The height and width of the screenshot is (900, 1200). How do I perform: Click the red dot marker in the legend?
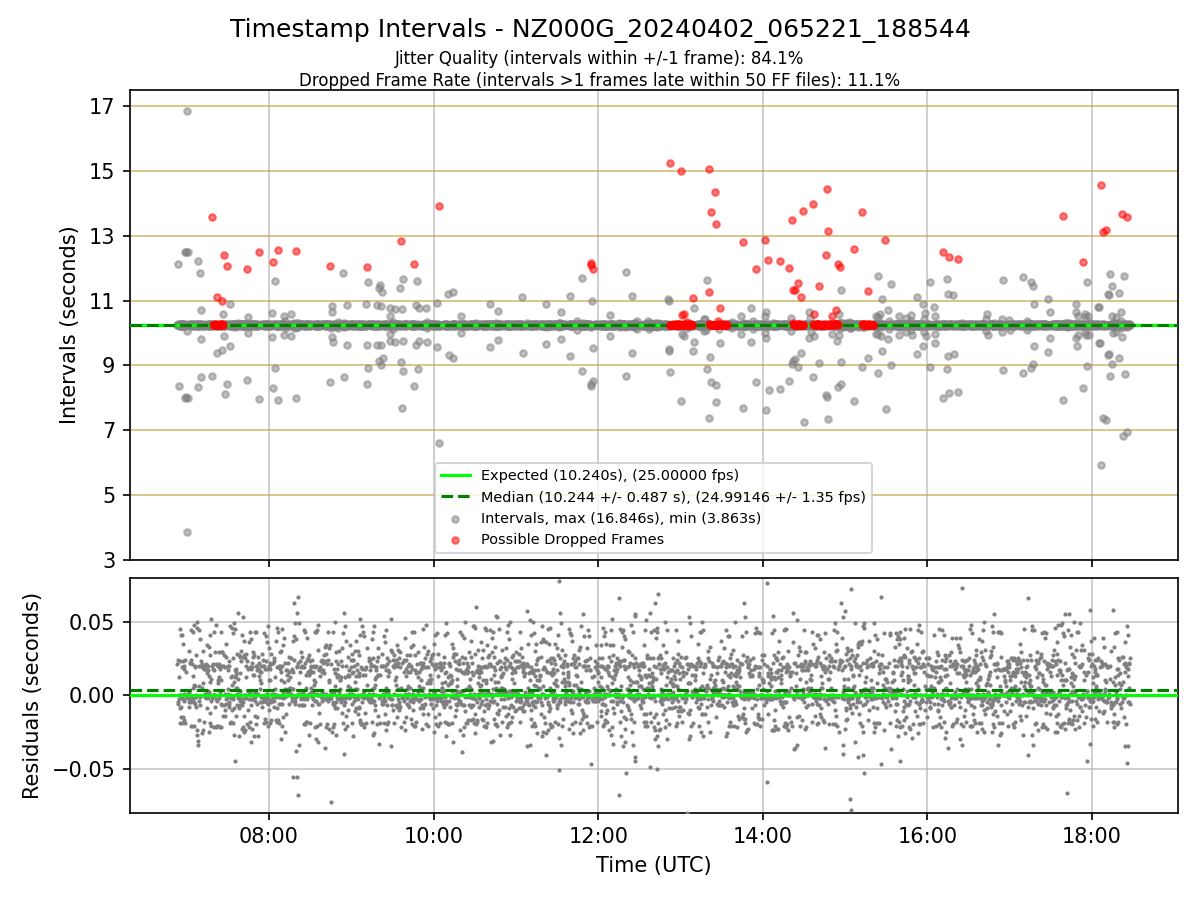(456, 539)
